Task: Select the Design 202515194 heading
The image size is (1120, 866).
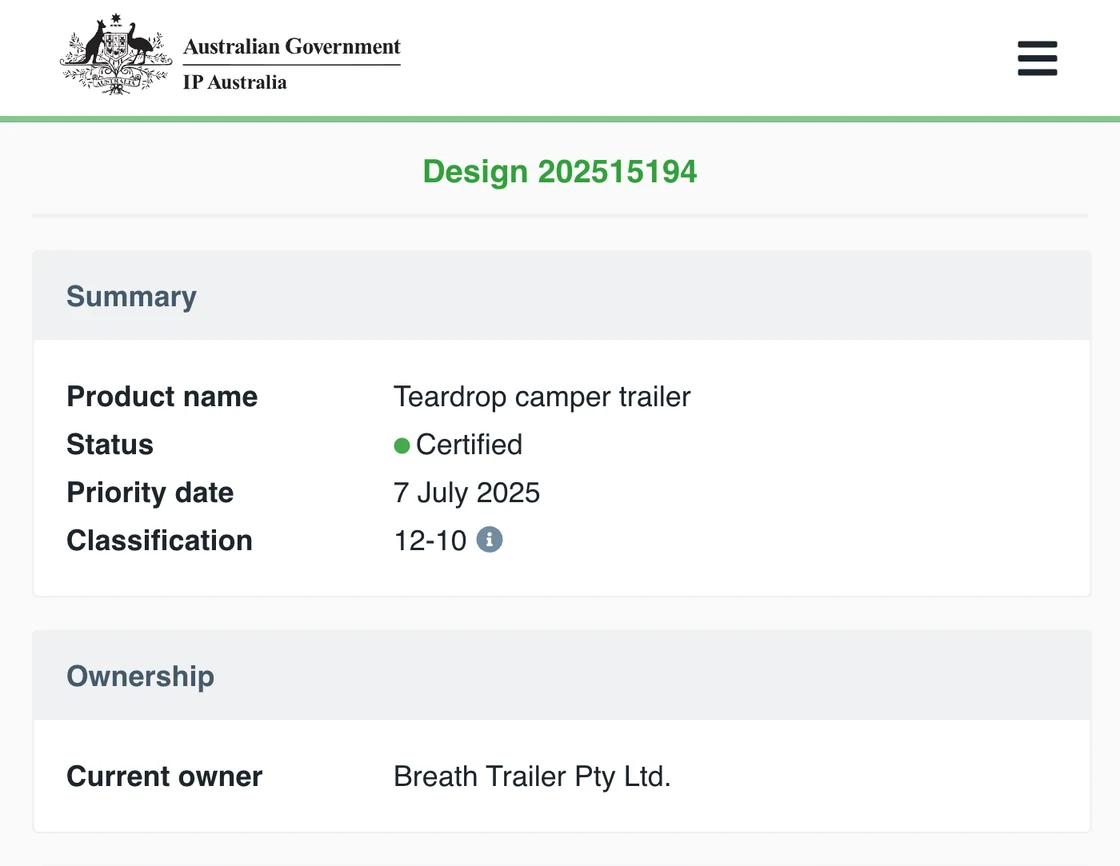Action: [559, 171]
